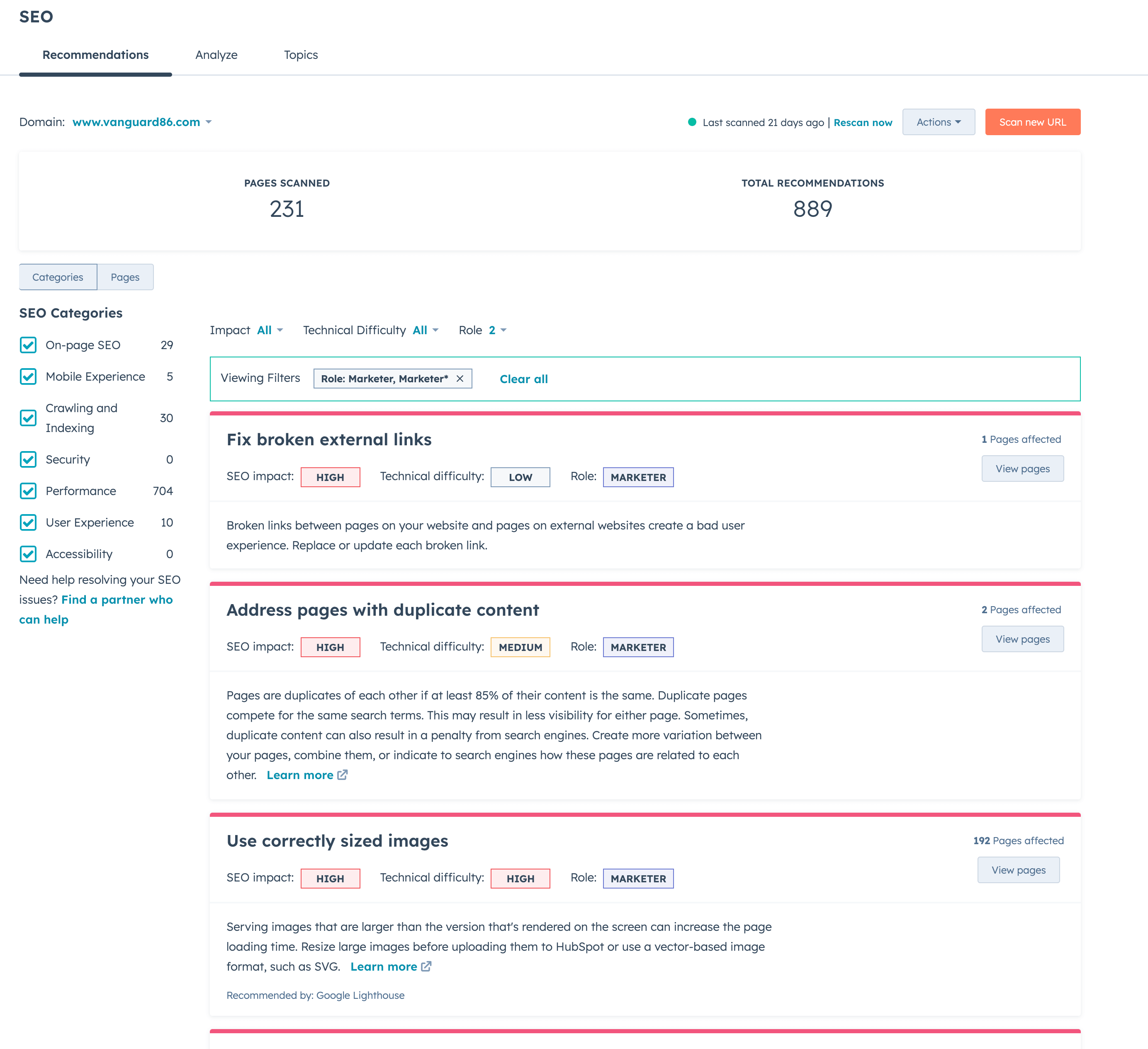This screenshot has width=1148, height=1049.
Task: Uncheck the User Experience checkbox
Action: tap(28, 522)
